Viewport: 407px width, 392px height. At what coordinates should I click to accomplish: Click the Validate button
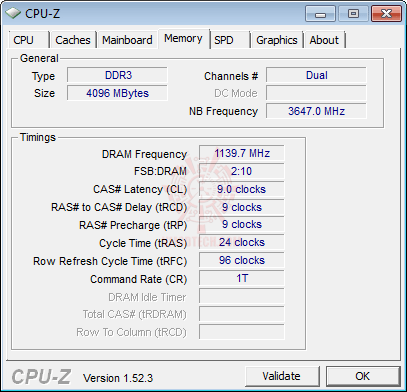pos(282,376)
